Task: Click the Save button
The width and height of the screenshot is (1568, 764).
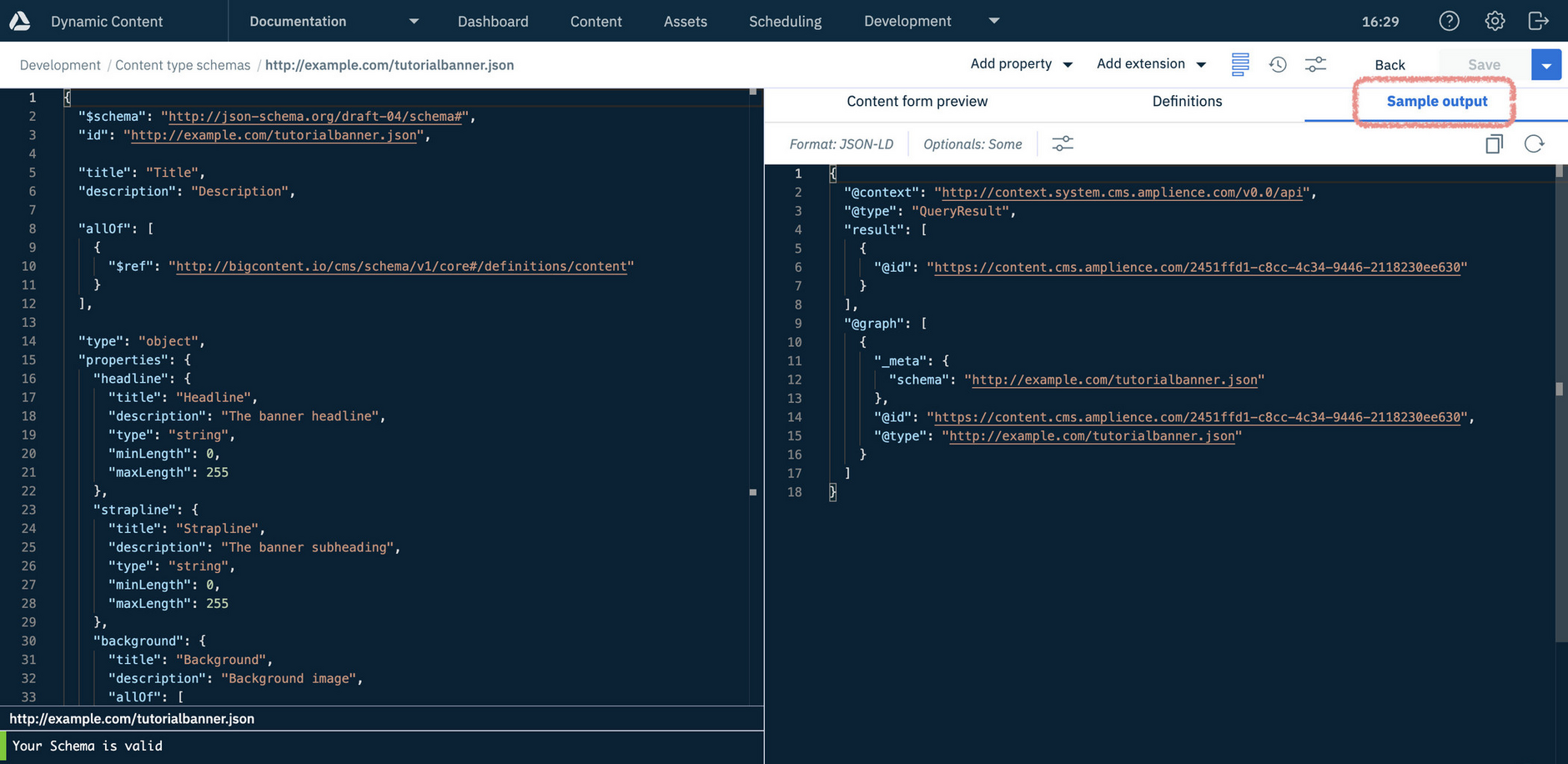Action: pos(1484,64)
